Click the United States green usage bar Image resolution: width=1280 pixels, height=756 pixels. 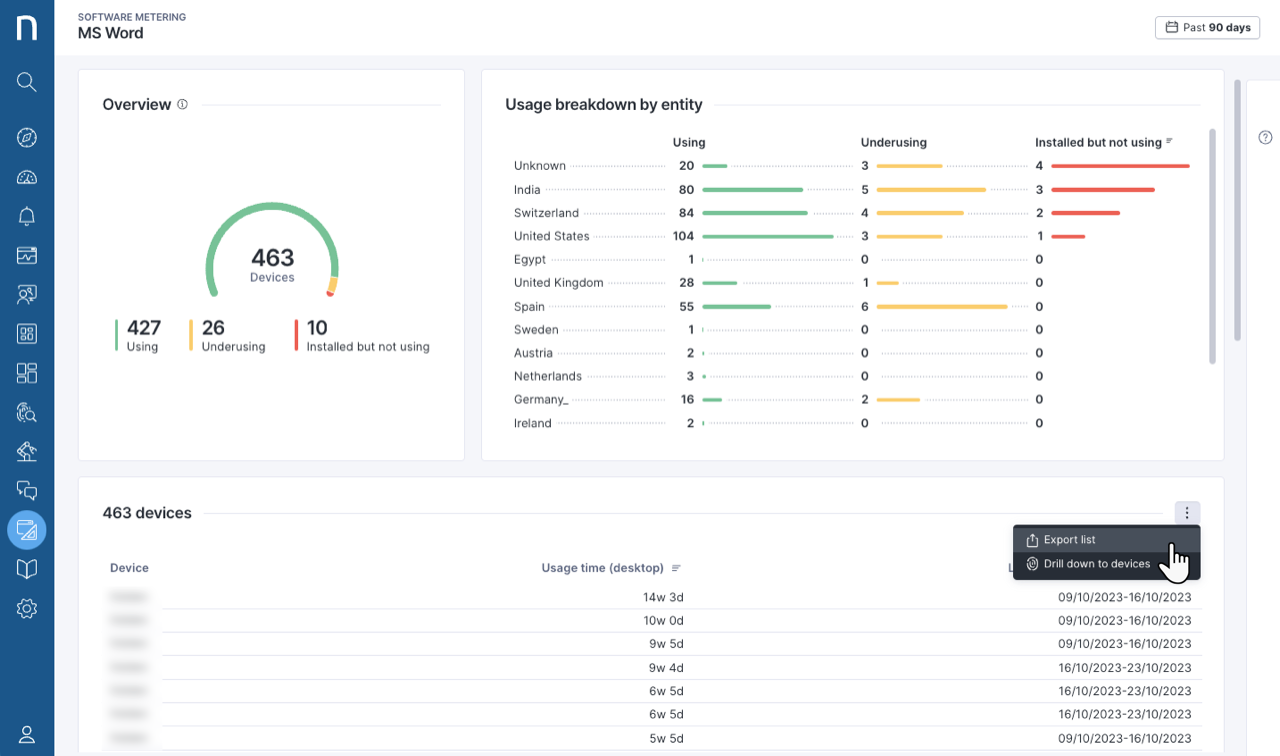[x=767, y=237]
